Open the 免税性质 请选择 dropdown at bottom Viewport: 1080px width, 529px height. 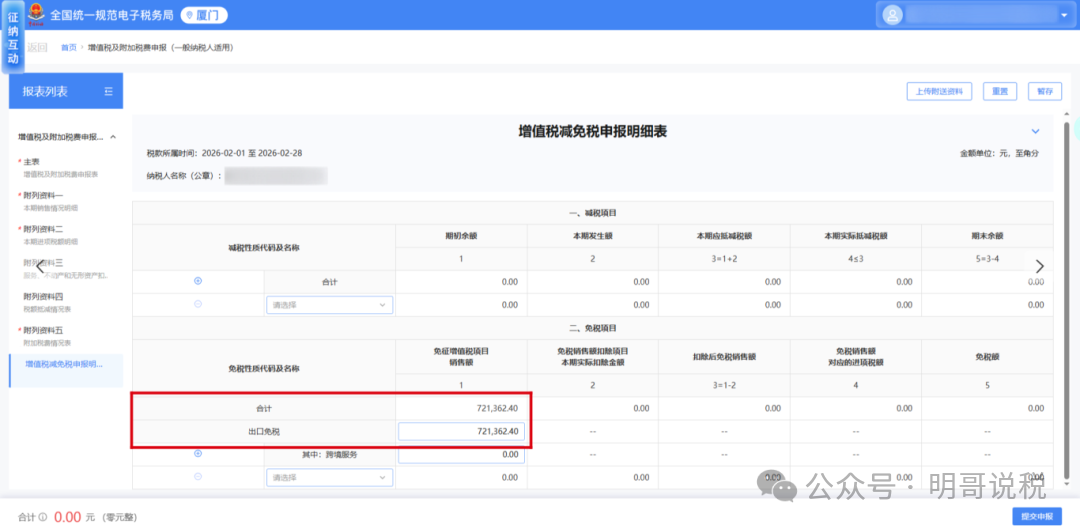pos(329,478)
